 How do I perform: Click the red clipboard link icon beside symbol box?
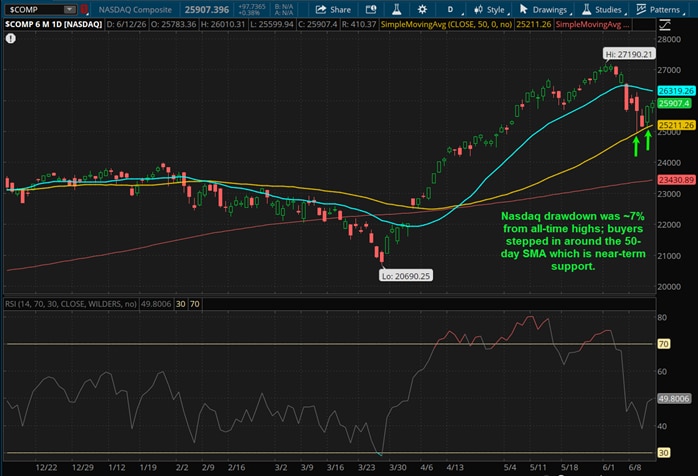pyautogui.click(x=84, y=9)
